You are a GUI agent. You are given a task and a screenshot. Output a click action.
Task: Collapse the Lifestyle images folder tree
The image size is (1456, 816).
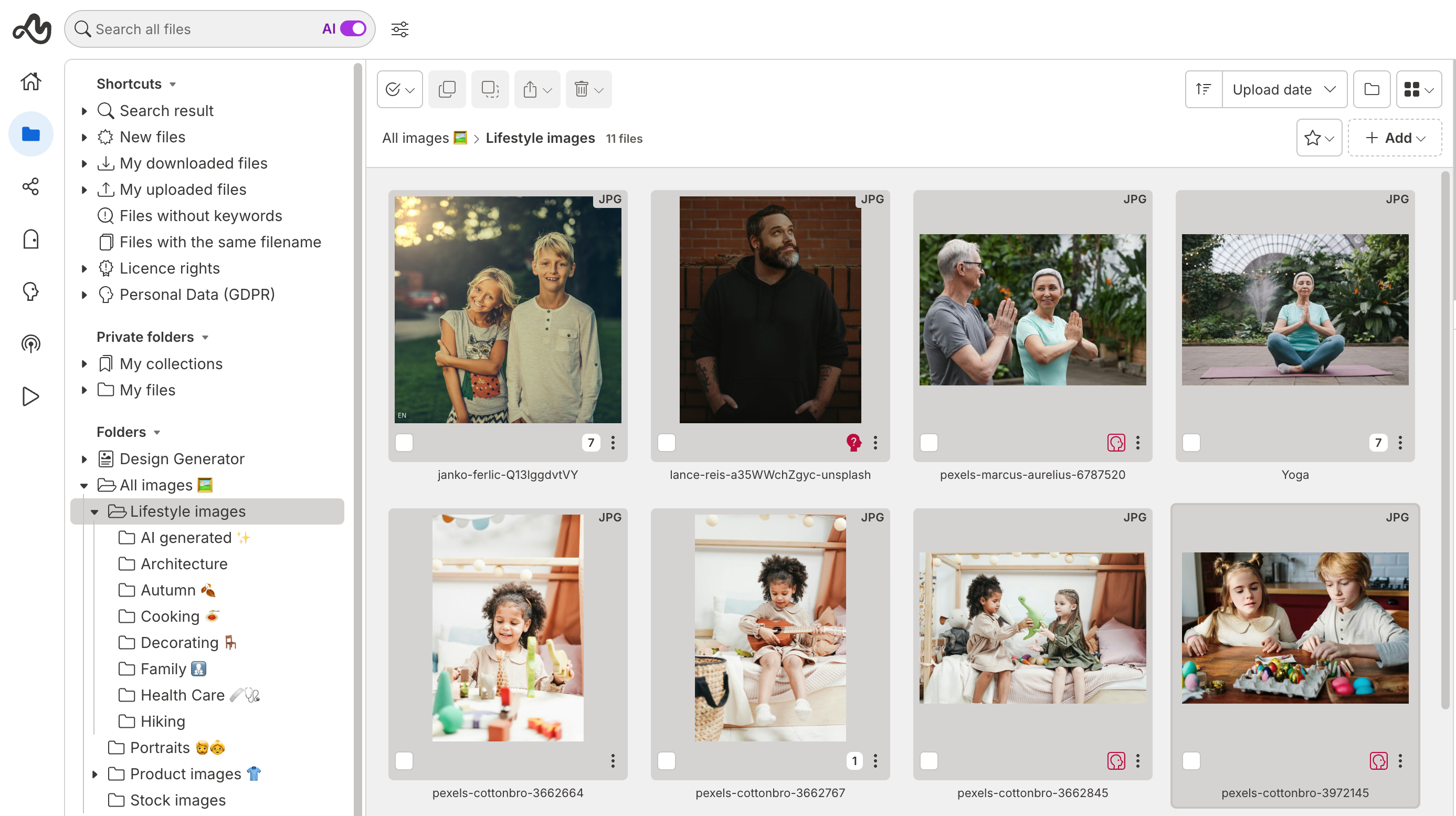[x=94, y=512]
